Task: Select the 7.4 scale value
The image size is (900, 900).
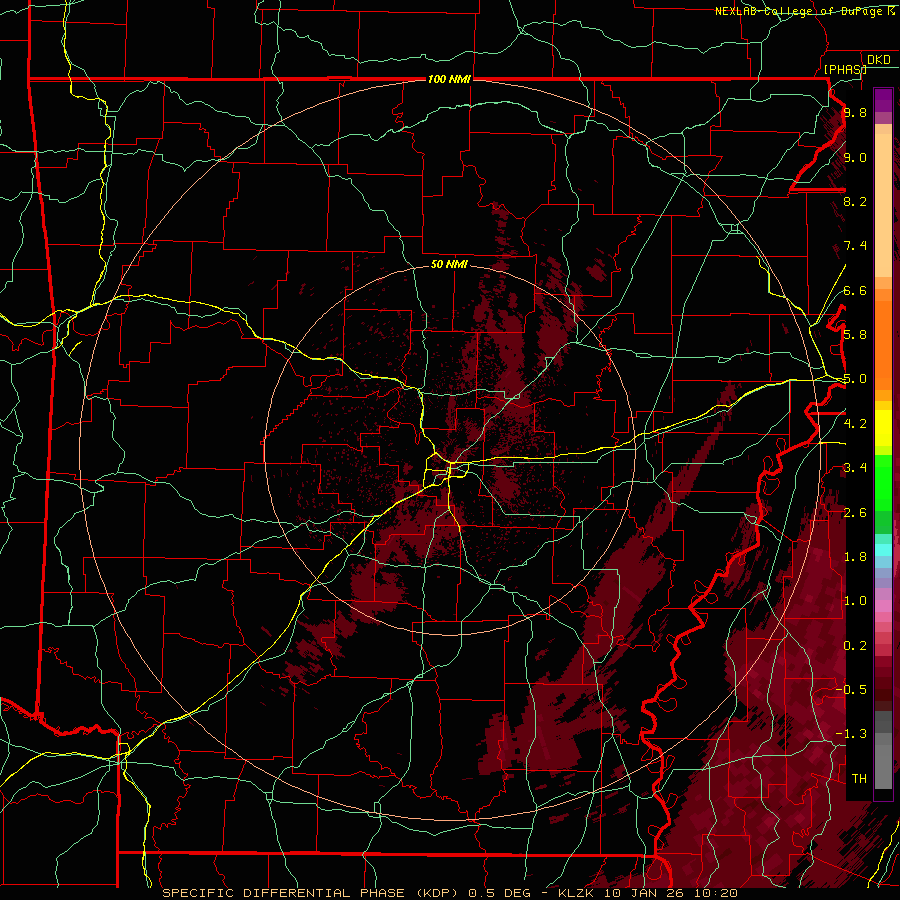Action: tap(855, 246)
